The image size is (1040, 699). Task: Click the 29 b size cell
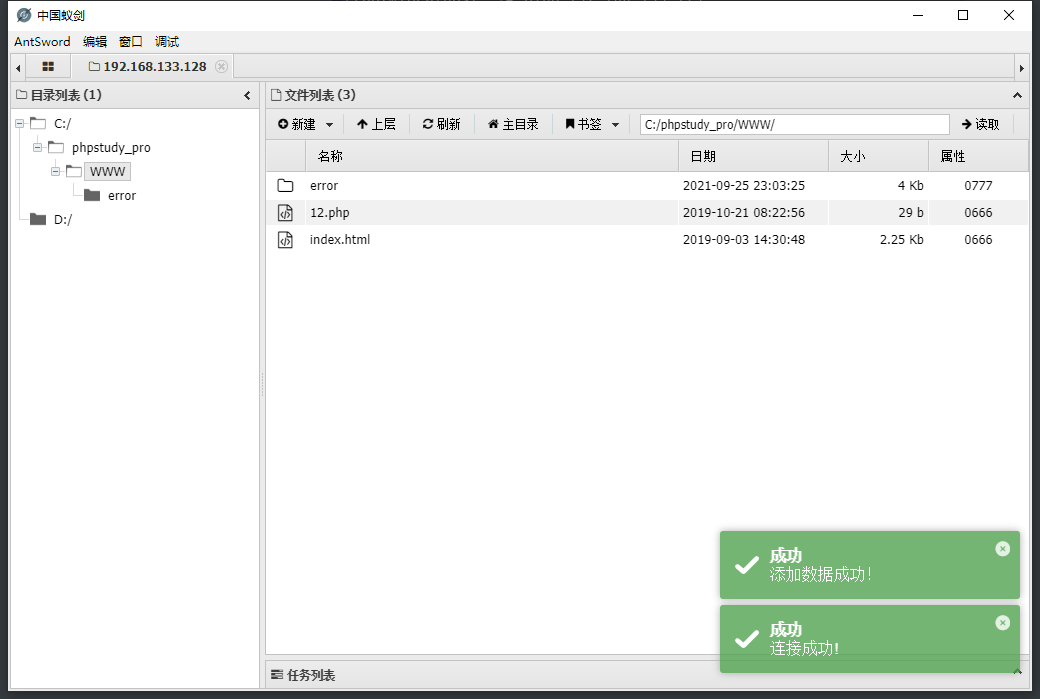coord(911,213)
